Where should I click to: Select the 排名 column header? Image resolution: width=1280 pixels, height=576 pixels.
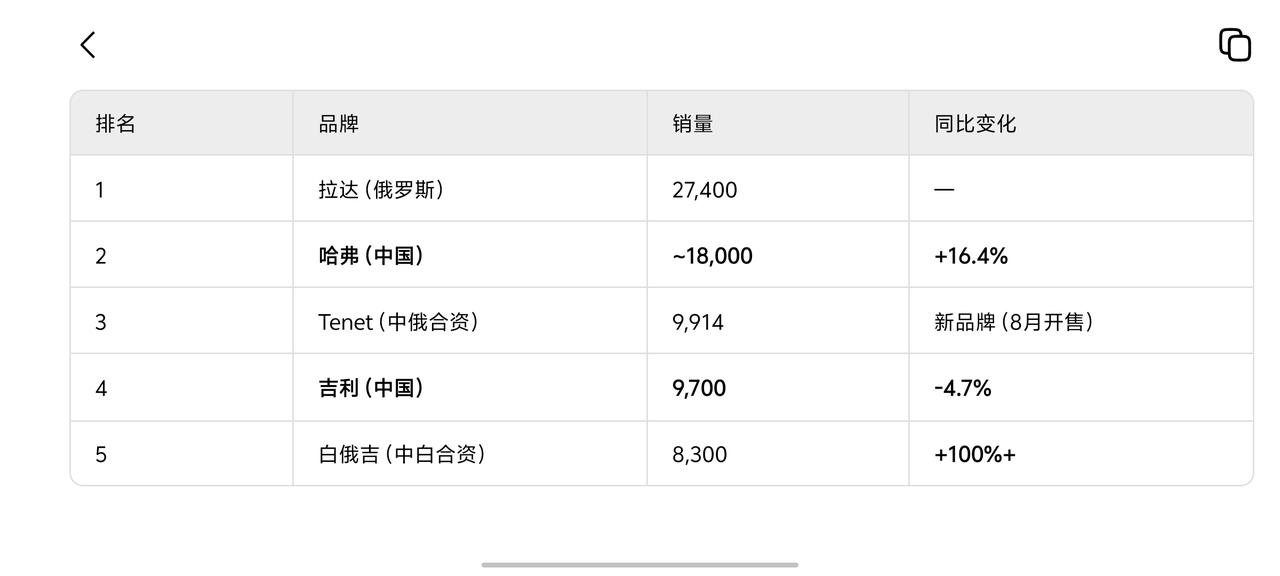[x=116, y=124]
